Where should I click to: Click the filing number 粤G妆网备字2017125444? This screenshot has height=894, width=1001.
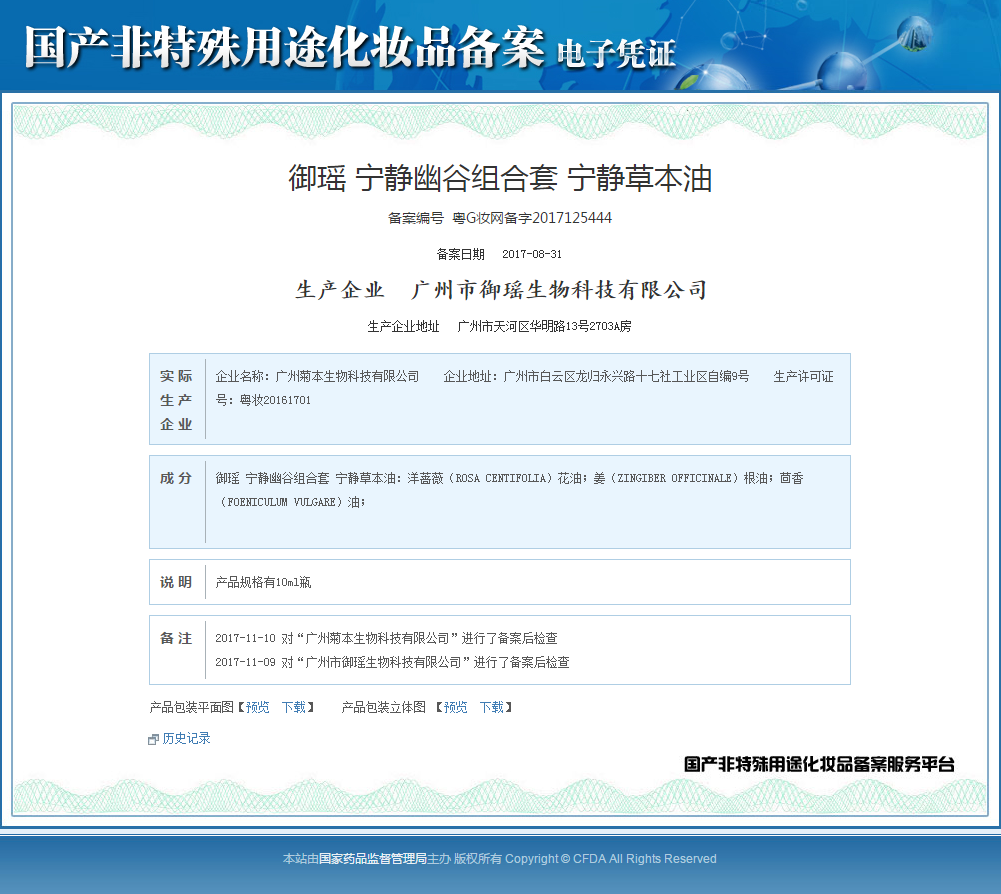[531, 217]
